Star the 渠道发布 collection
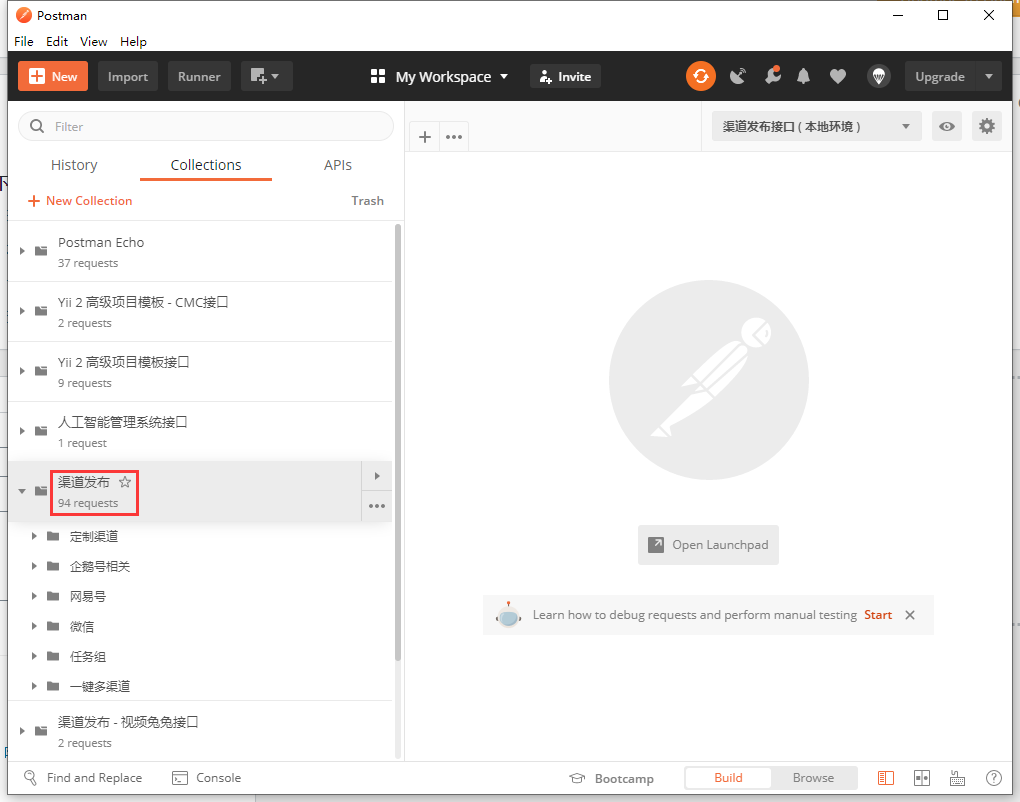 click(125, 482)
